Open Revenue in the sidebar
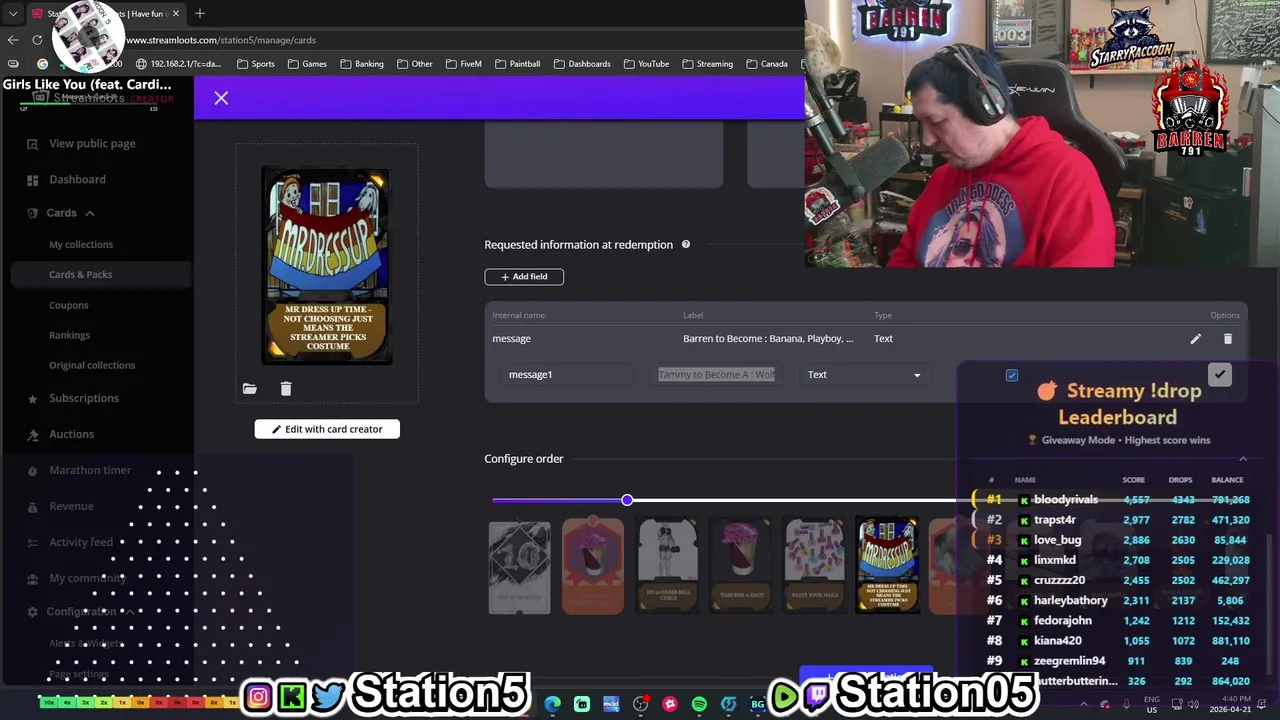 coord(71,507)
